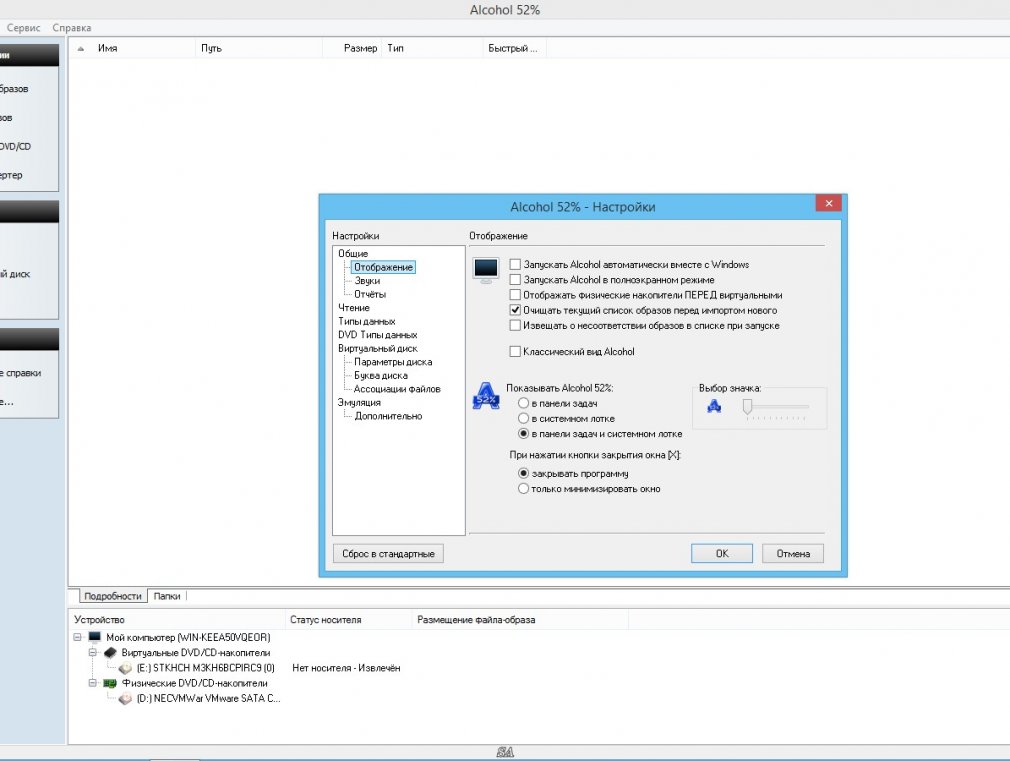Select the '(D:) NECVMWar VMware SATA' drive
This screenshot has height=761, width=1010.
(208, 698)
